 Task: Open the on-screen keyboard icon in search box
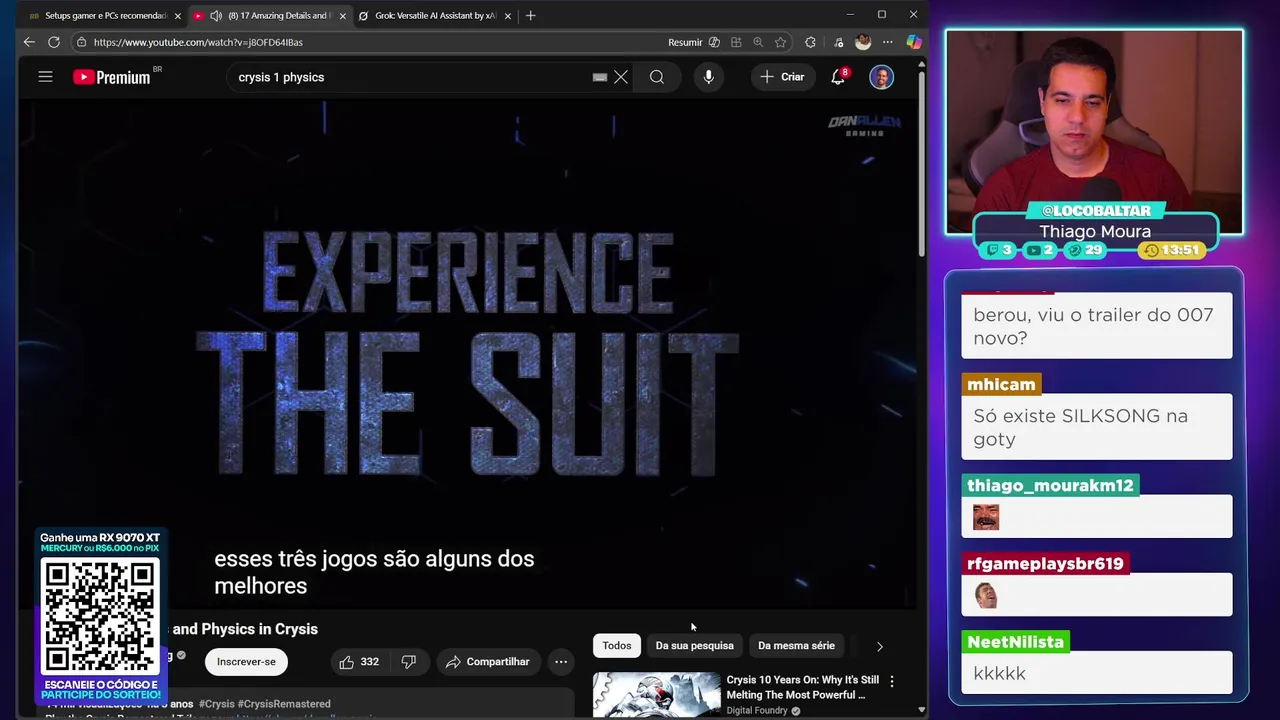click(x=599, y=77)
